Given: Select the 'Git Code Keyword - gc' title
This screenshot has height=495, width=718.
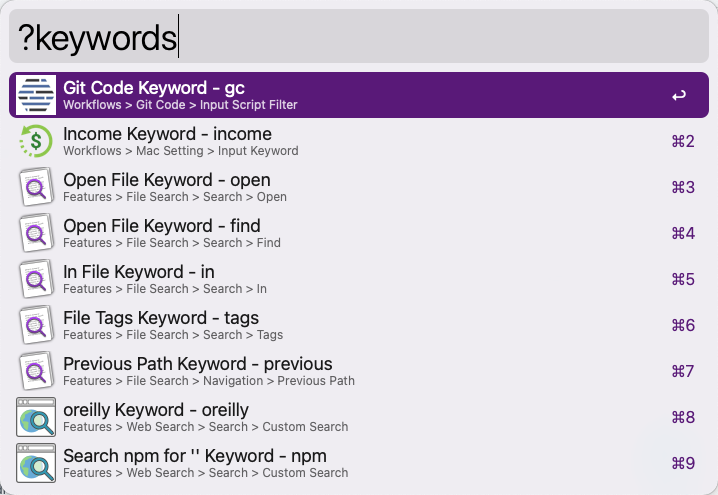Looking at the screenshot, I should 154,87.
